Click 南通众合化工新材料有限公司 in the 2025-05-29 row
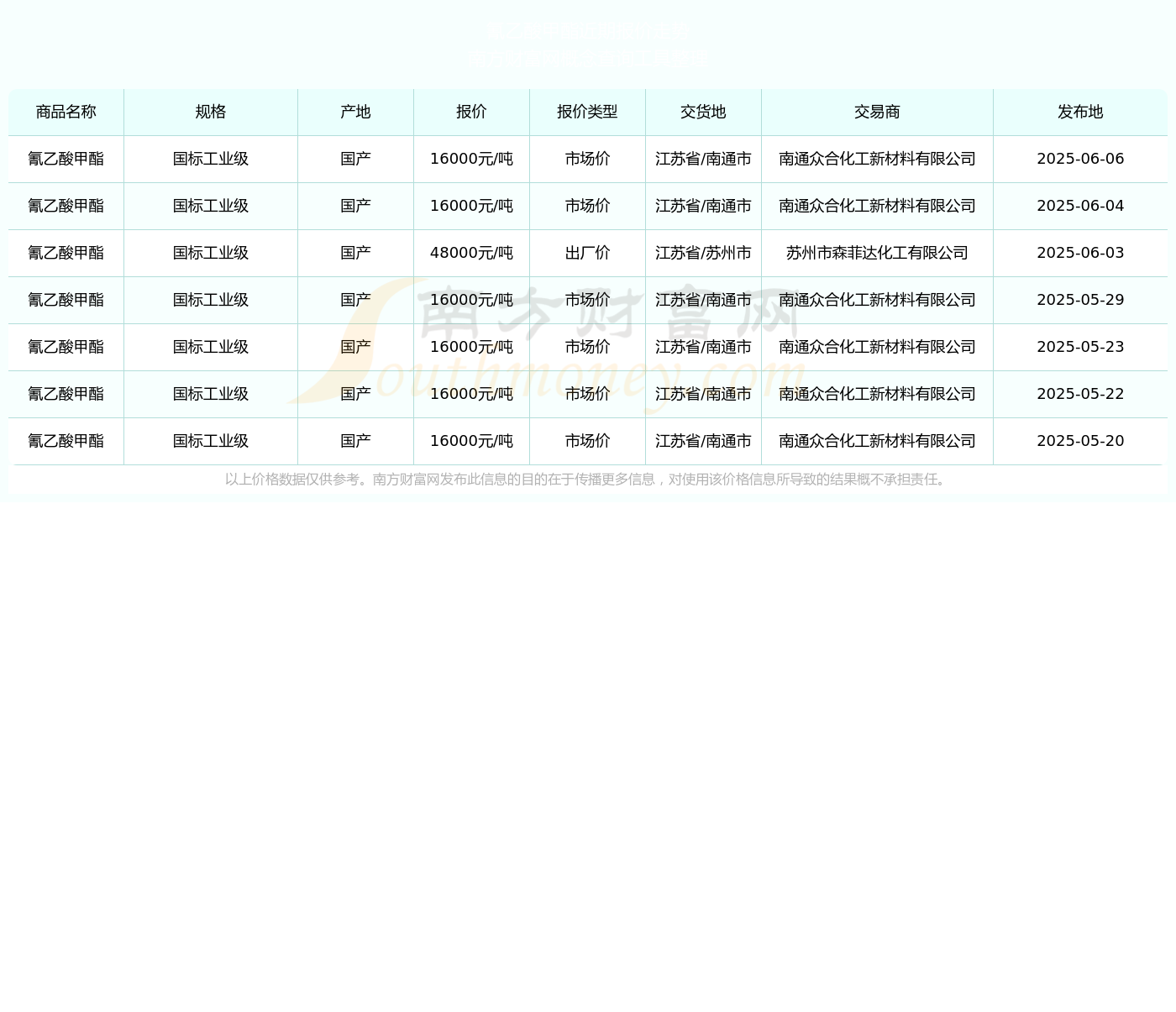This screenshot has height=1012, width=1176. click(x=877, y=300)
